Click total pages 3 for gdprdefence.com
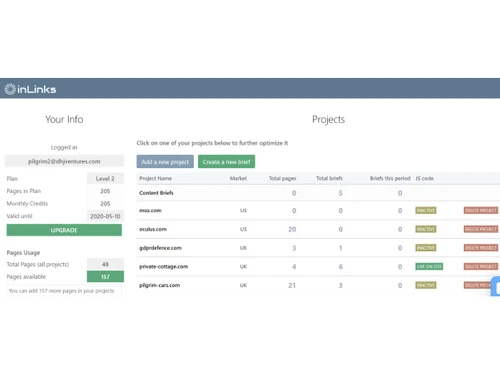 click(294, 248)
